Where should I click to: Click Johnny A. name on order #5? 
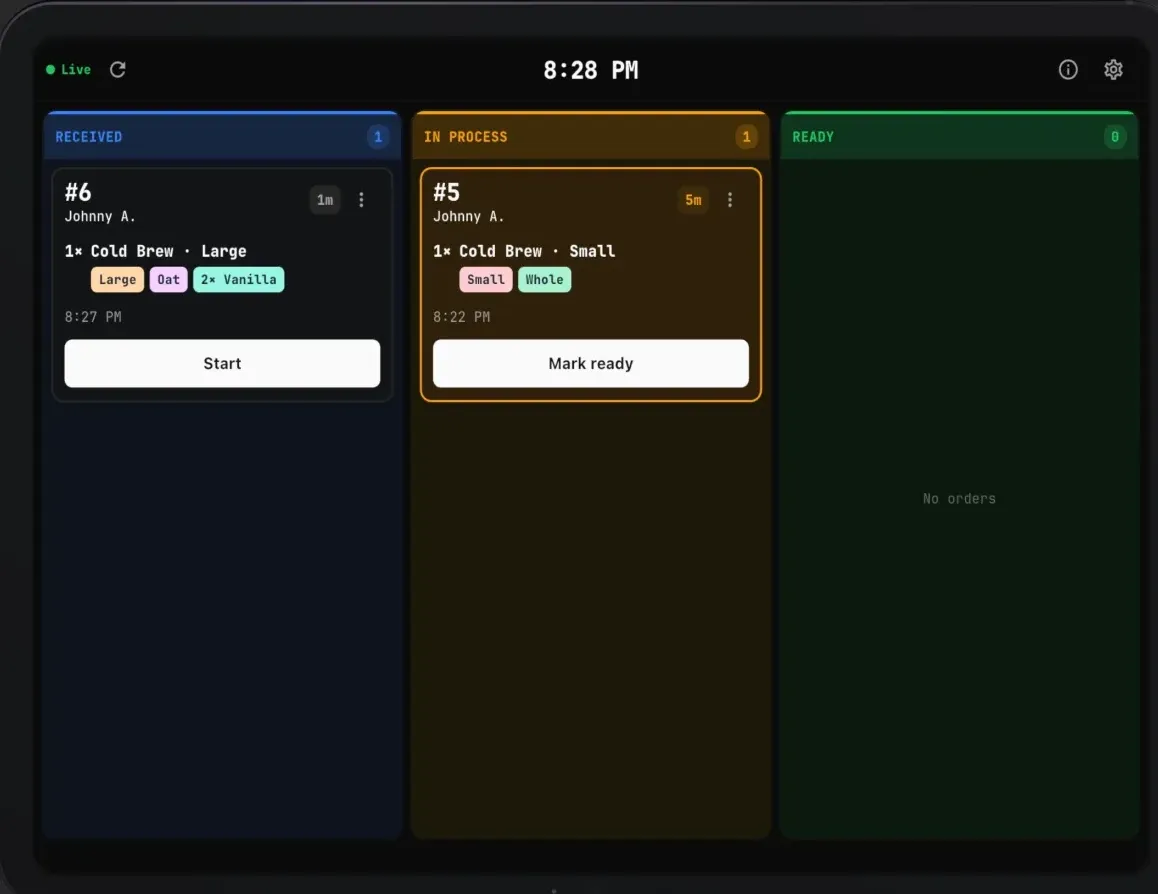click(468, 216)
